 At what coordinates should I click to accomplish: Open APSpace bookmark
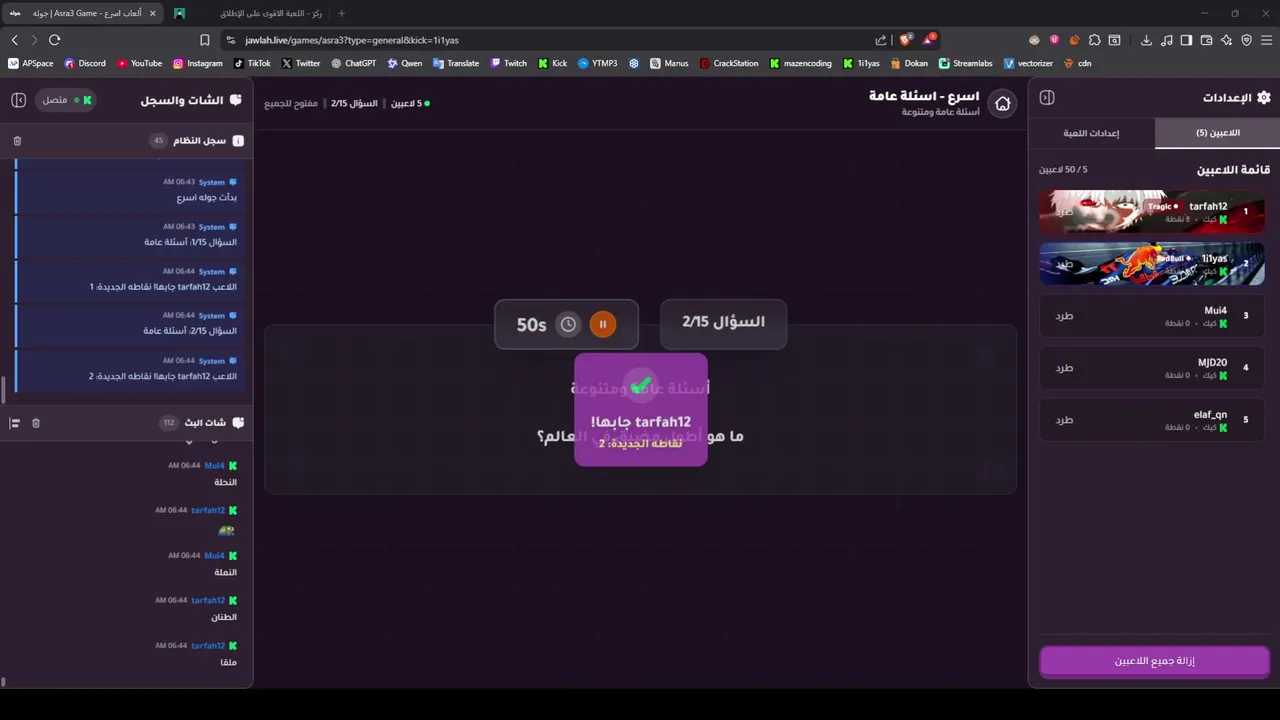coord(31,63)
